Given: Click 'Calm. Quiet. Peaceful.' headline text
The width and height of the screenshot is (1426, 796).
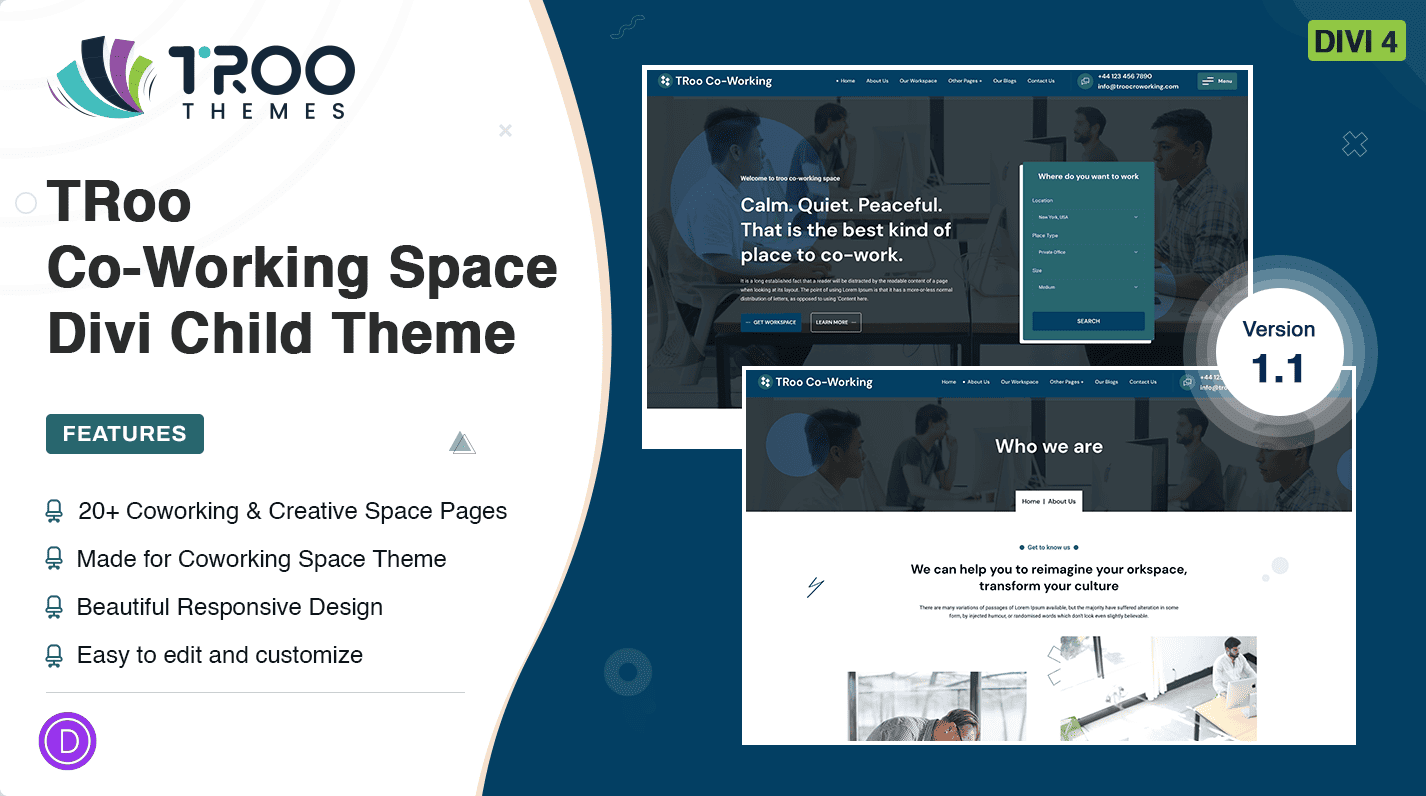Looking at the screenshot, I should click(x=841, y=205).
